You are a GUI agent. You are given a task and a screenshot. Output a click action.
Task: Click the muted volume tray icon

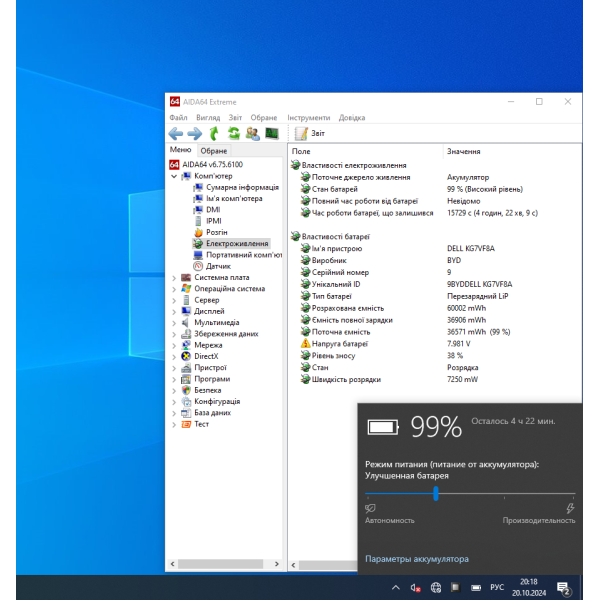[x=415, y=587]
